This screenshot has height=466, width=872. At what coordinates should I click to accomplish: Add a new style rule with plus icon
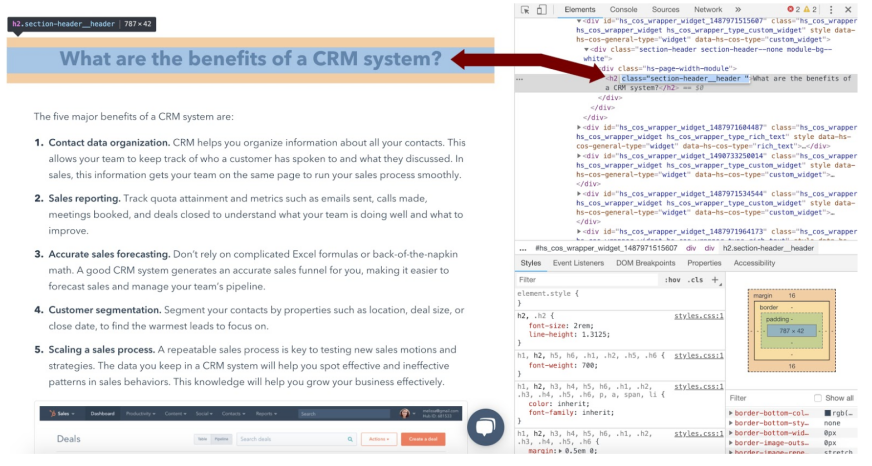click(715, 280)
